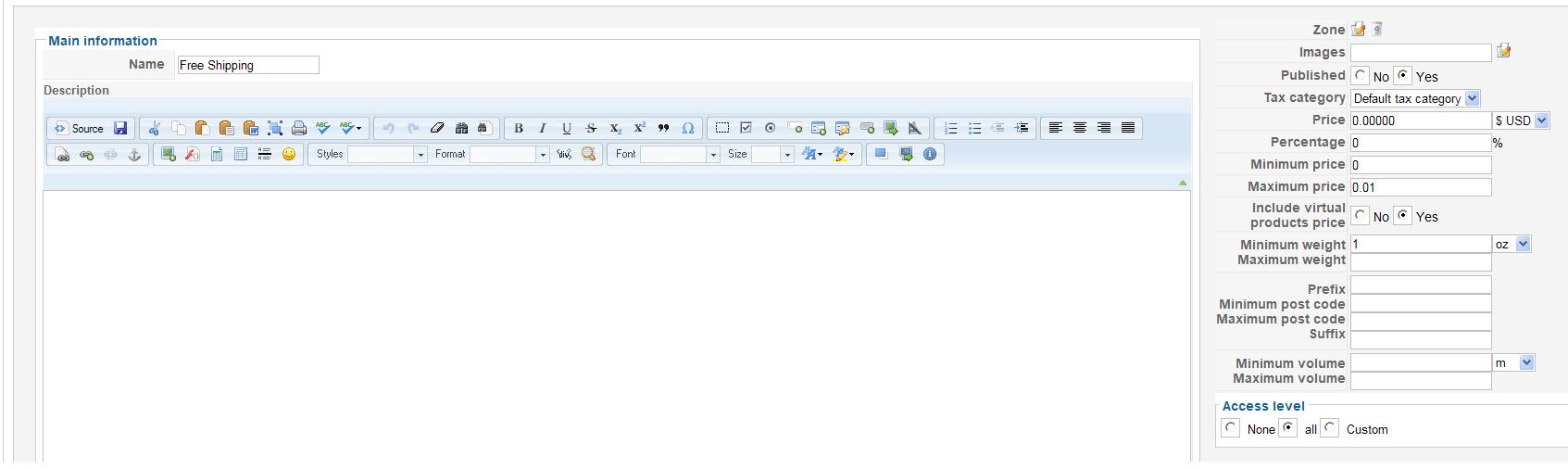Open spell-check-as-you-type dropdown icon
This screenshot has height=469, width=1568.
[x=351, y=129]
